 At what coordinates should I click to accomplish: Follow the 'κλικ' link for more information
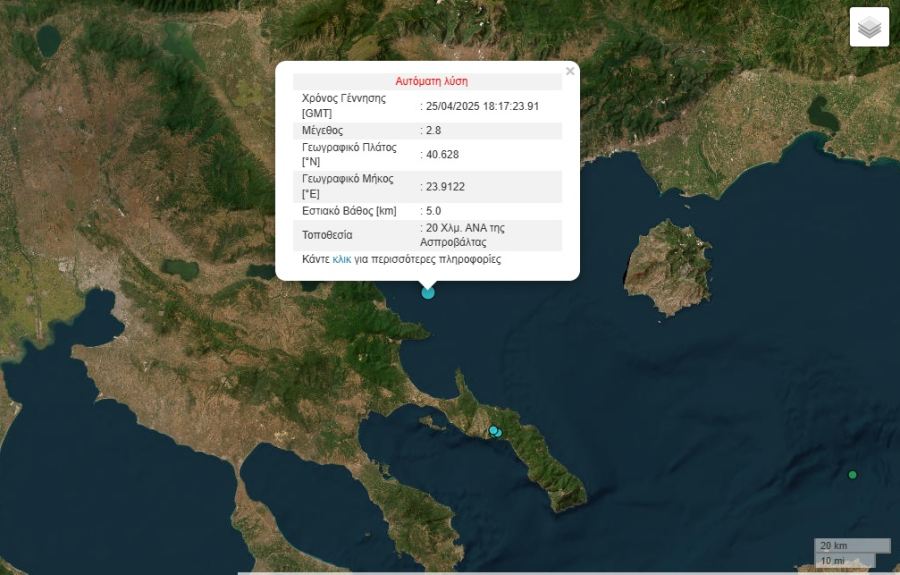click(342, 259)
